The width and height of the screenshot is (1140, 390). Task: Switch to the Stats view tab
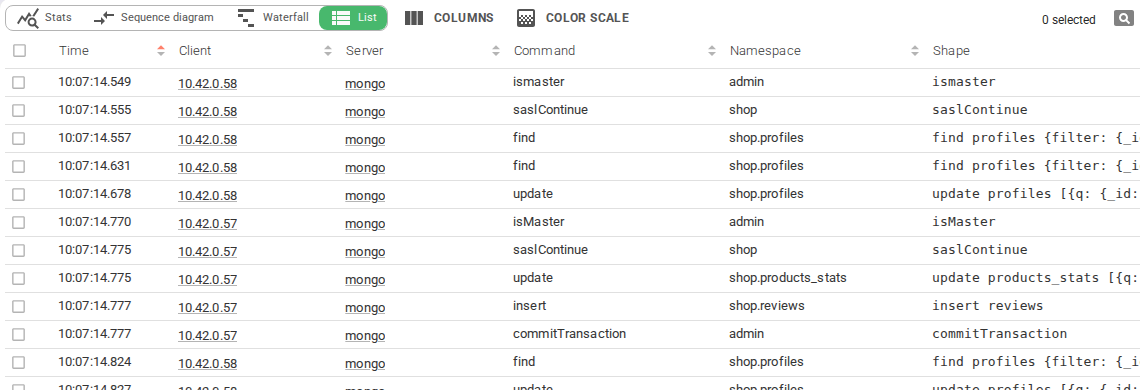tap(45, 17)
